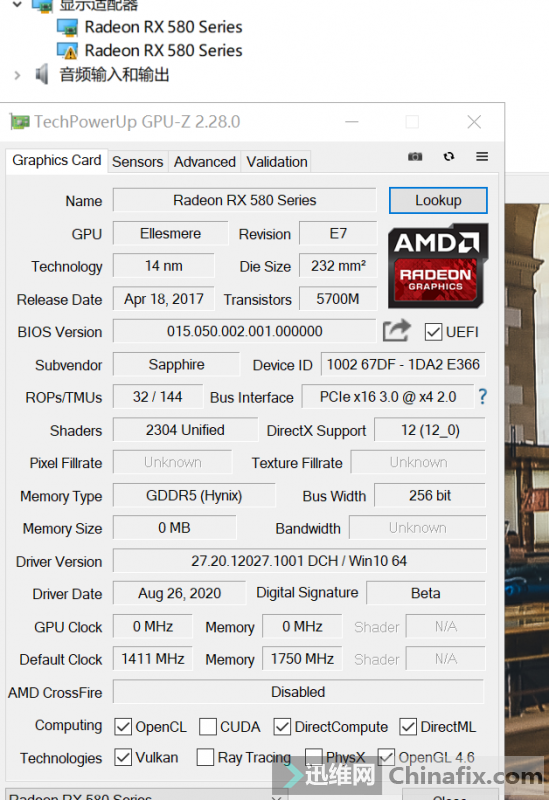
Task: Click the Name field Radeon RX 580 Series
Action: [244, 200]
